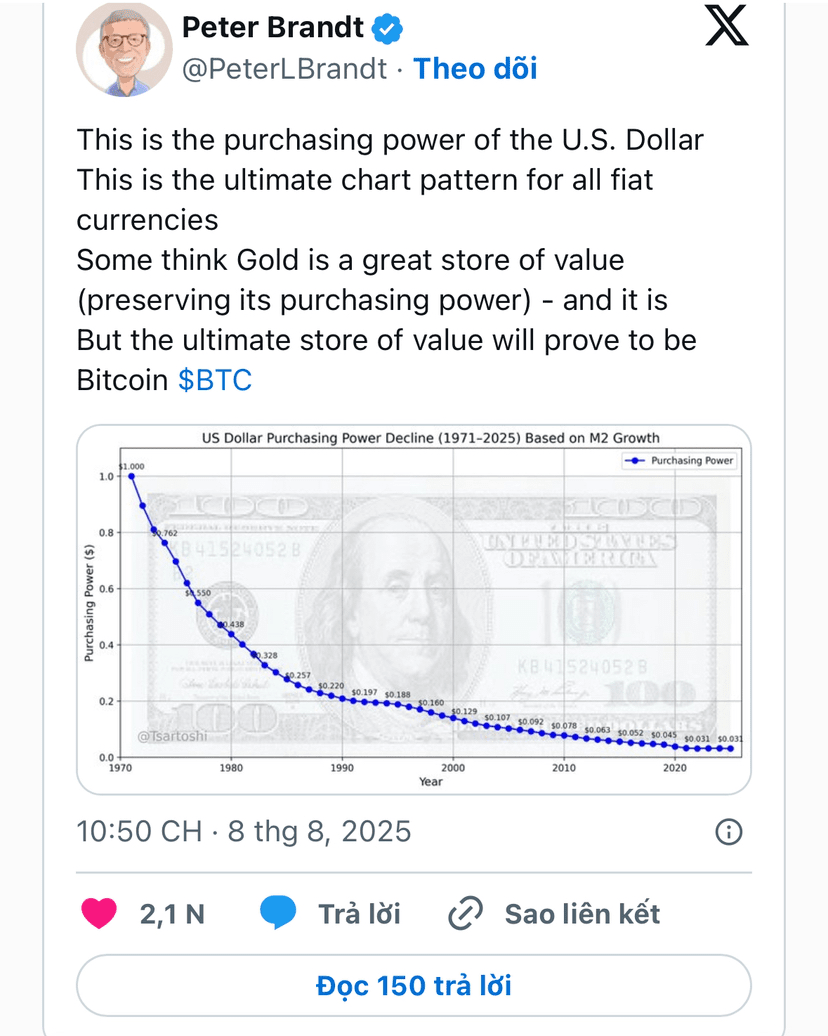Click Sao liên kết copy link text
The height and width of the screenshot is (1036, 828).
click(x=582, y=914)
